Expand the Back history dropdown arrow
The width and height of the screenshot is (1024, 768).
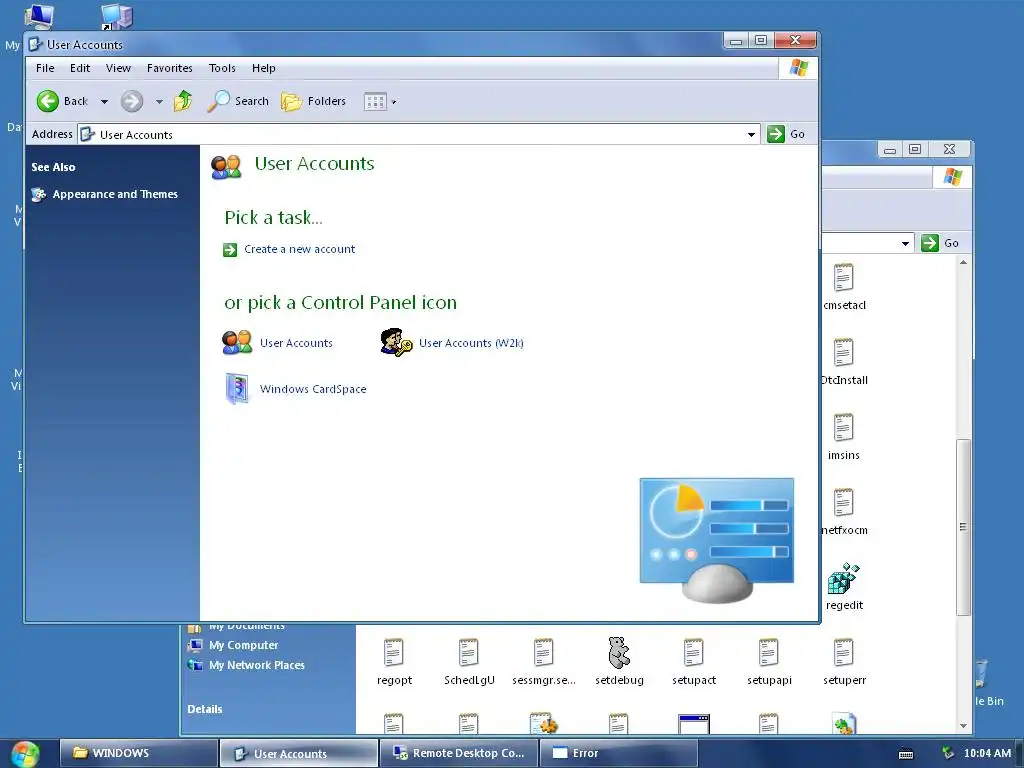pos(104,102)
